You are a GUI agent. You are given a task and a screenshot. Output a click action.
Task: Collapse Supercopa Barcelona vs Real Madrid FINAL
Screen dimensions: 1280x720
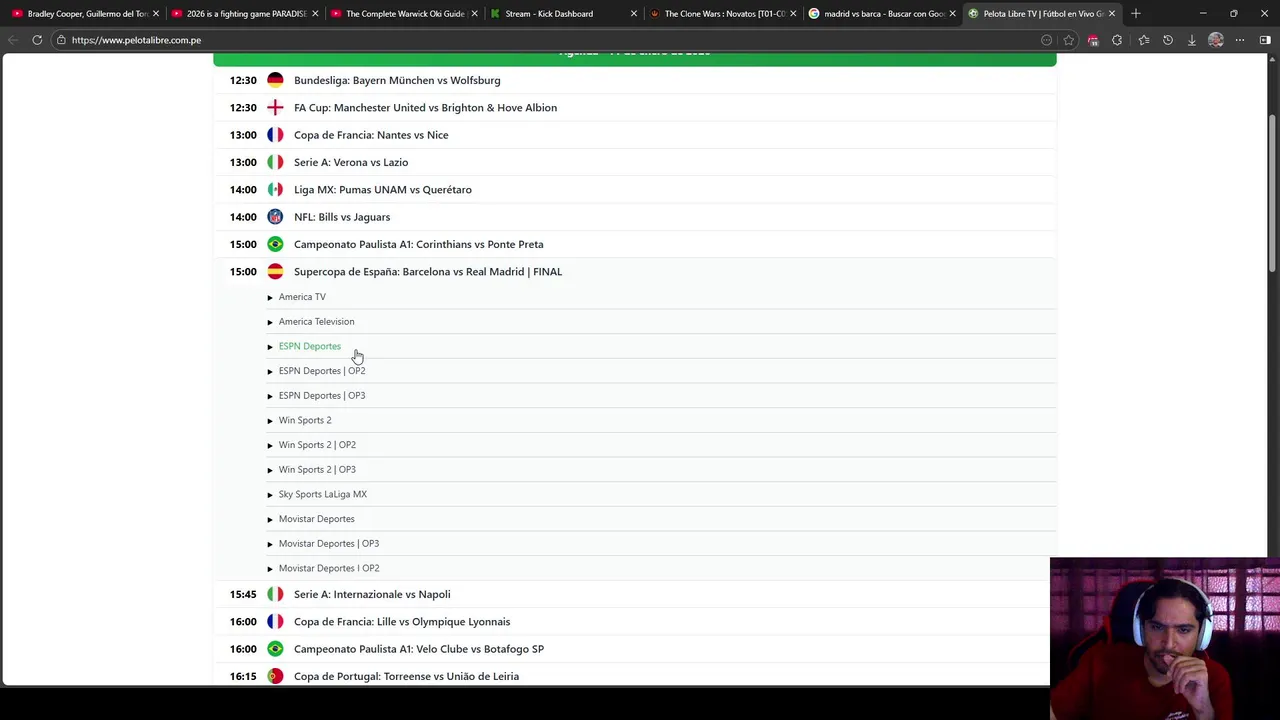pyautogui.click(x=634, y=271)
